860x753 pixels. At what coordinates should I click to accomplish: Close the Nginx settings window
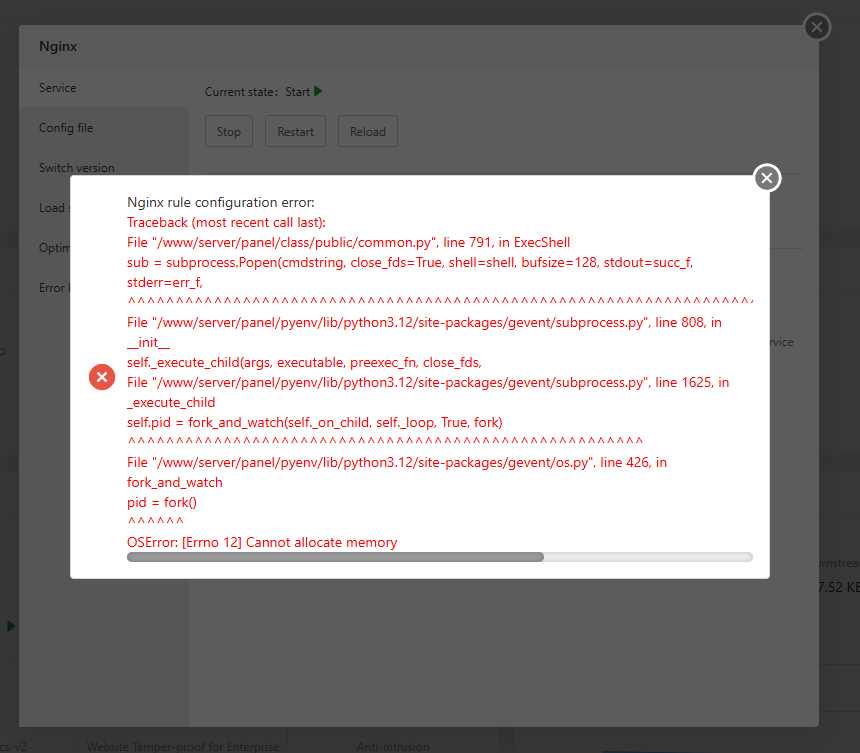(817, 27)
